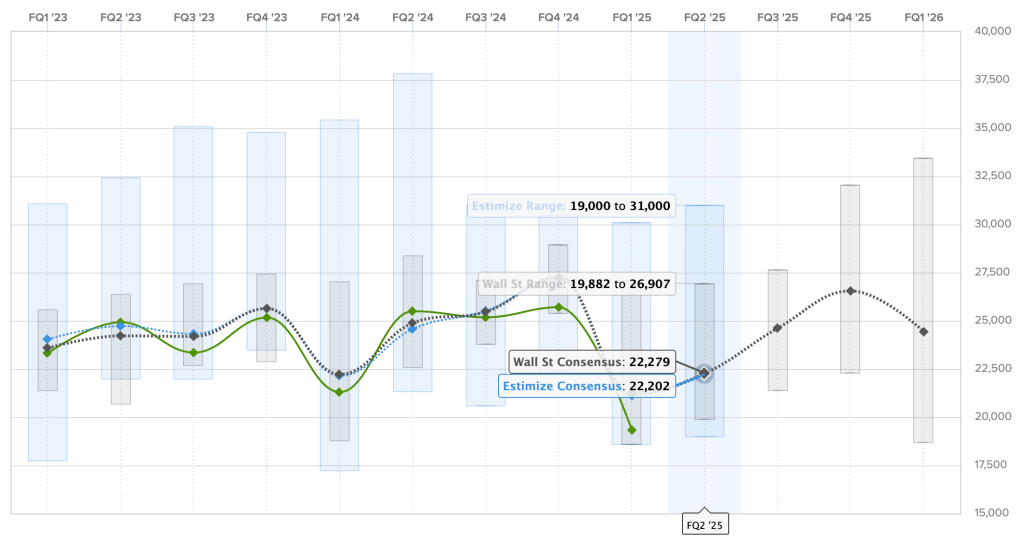Click the green diamond marker at FQ1 '25

pos(631,430)
